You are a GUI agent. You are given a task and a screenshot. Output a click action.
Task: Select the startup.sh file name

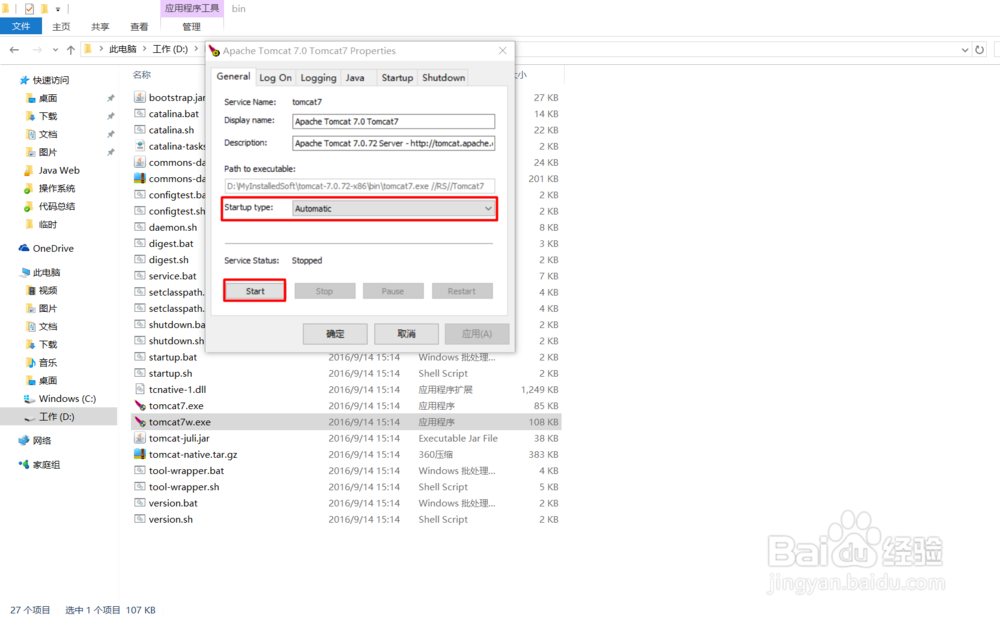click(170, 373)
